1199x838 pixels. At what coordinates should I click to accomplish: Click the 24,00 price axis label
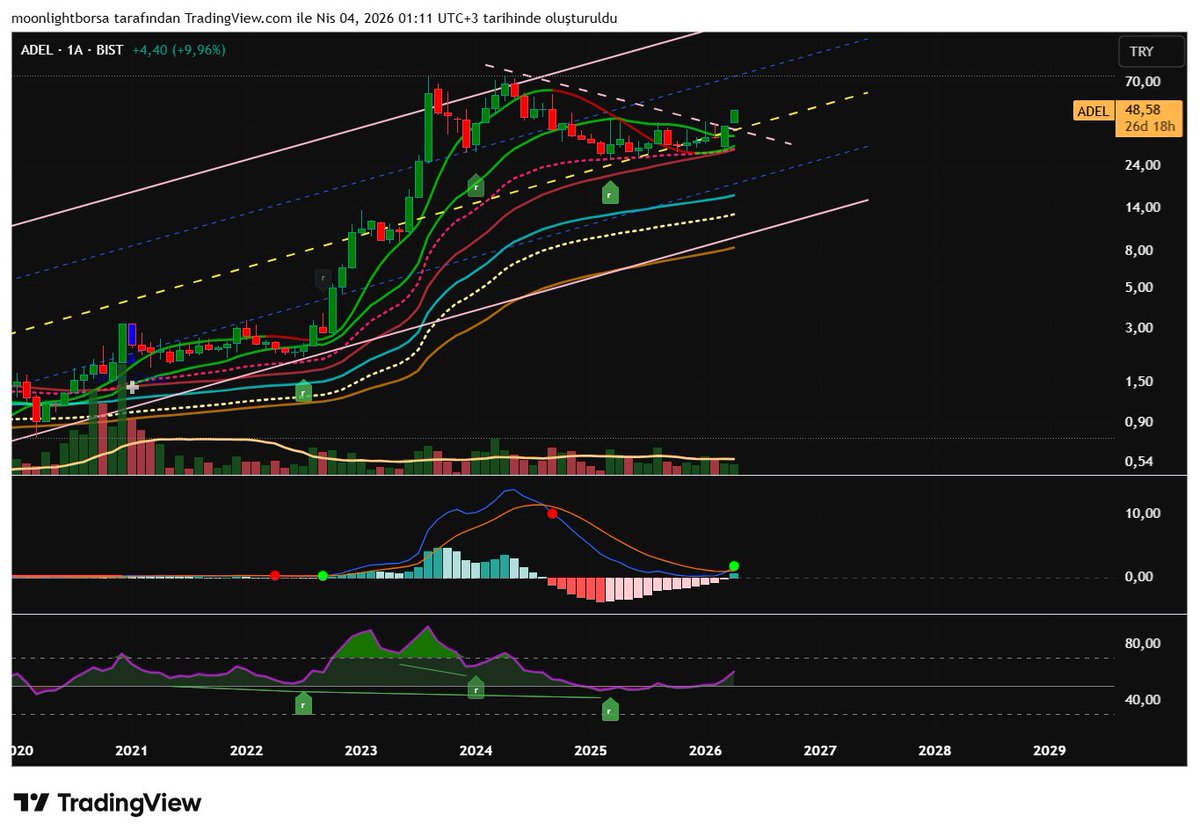click(1142, 165)
